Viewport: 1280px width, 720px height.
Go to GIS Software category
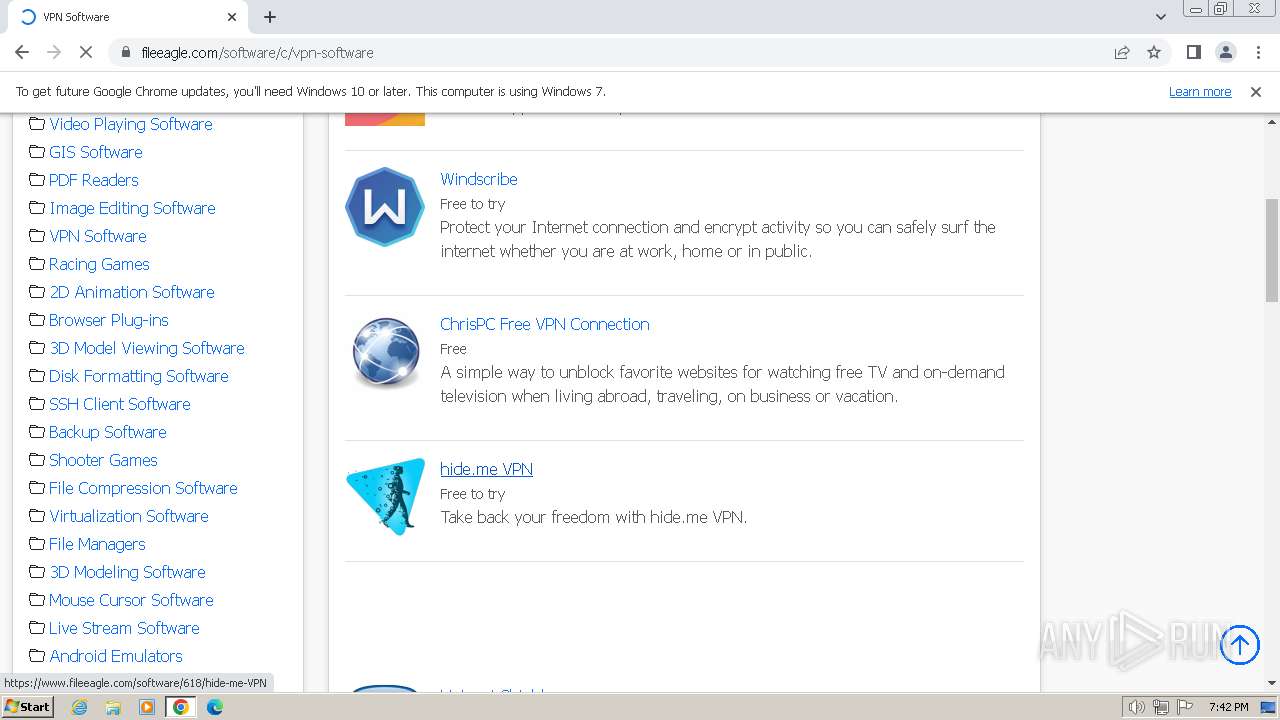pyautogui.click(x=96, y=152)
